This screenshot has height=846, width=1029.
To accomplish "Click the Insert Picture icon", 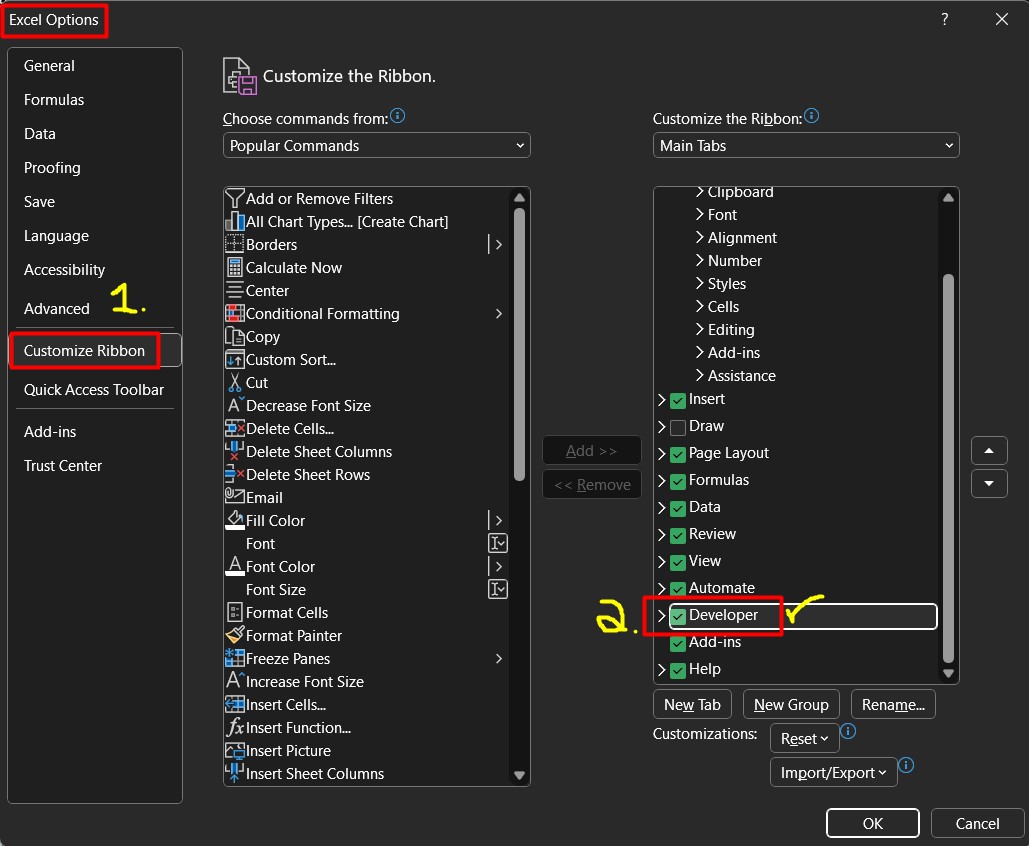I will coord(234,750).
